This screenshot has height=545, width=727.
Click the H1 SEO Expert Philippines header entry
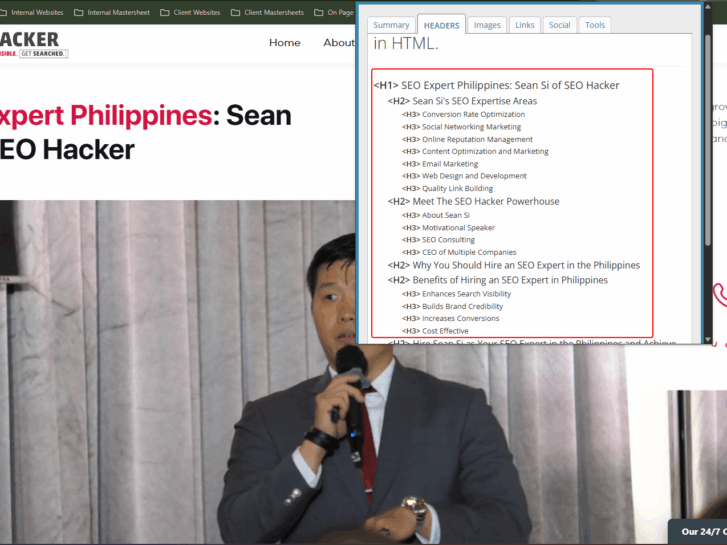[497, 85]
